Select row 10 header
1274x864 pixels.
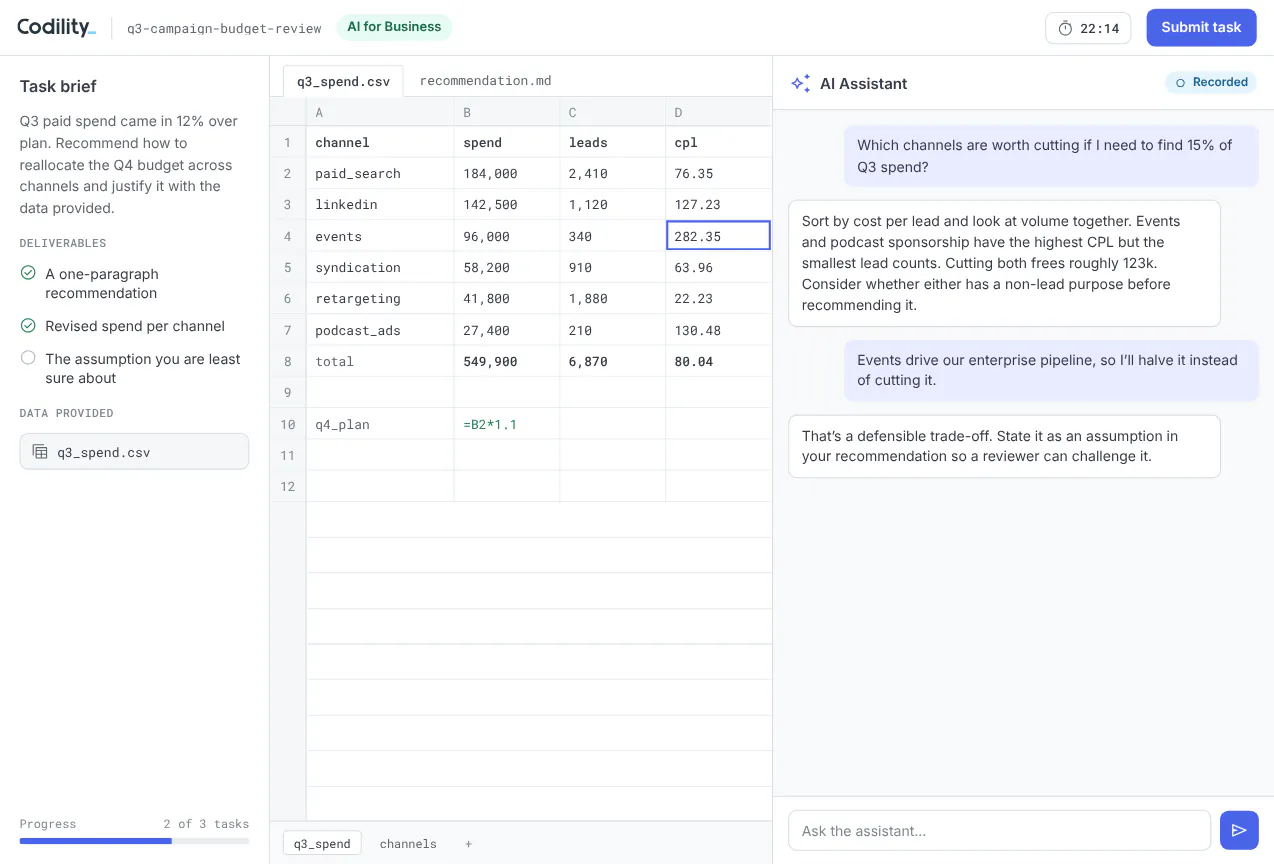pos(288,424)
